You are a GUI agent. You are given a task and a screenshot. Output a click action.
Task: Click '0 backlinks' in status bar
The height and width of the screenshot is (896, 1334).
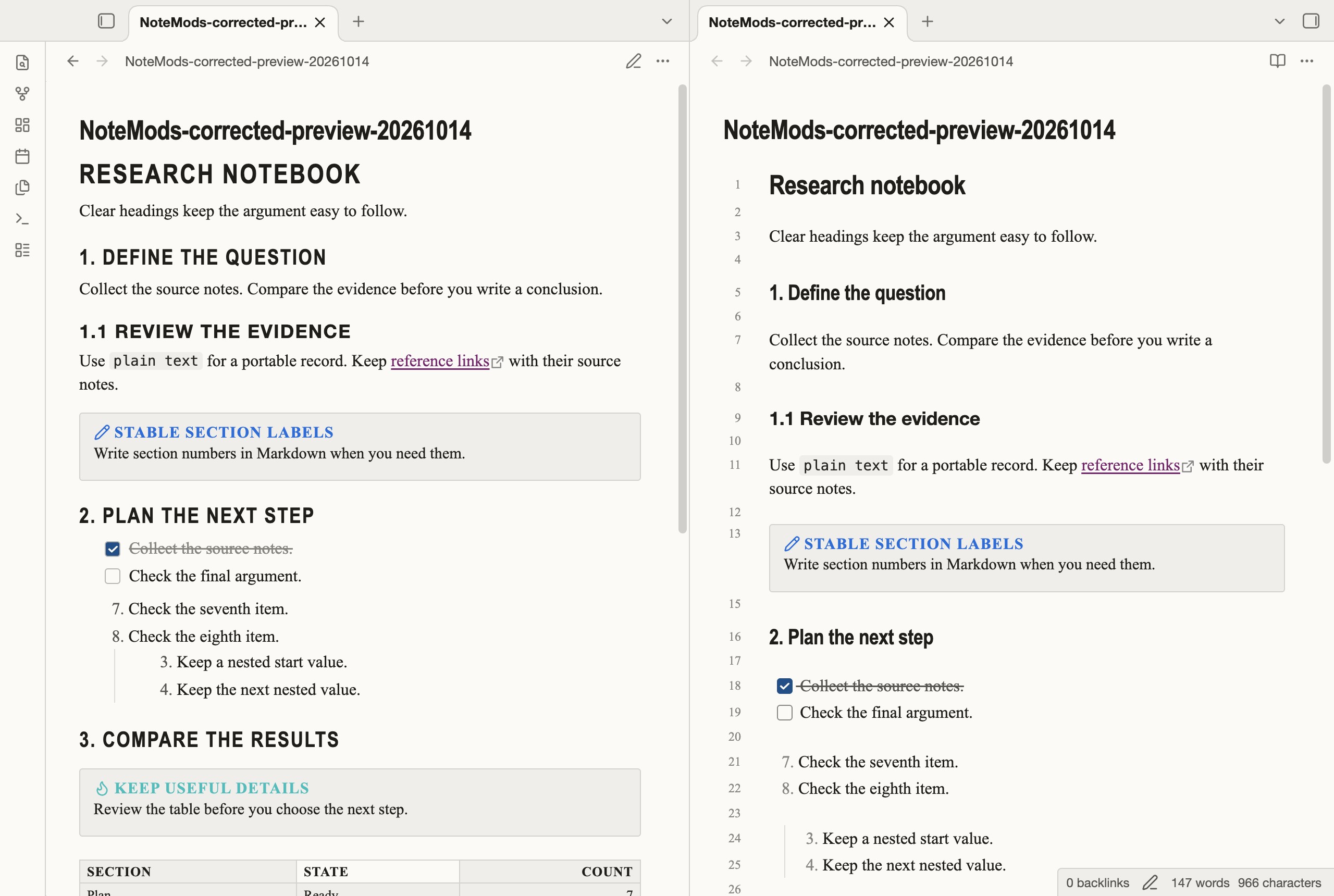pos(1097,882)
